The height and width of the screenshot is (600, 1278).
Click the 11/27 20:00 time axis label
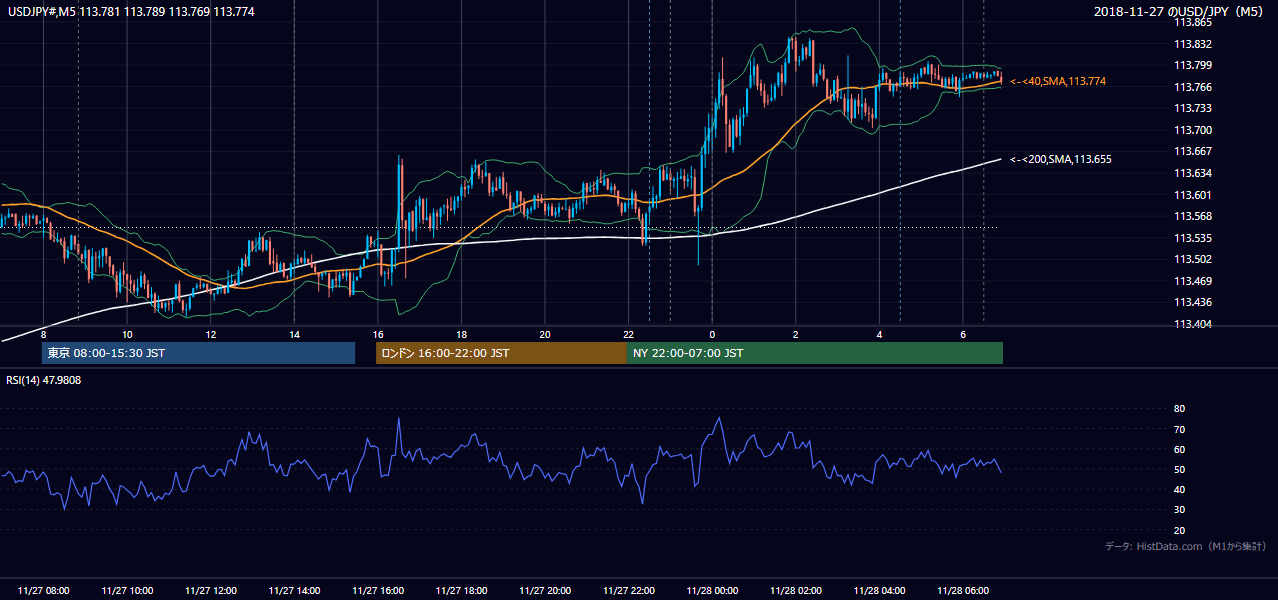pyautogui.click(x=545, y=591)
